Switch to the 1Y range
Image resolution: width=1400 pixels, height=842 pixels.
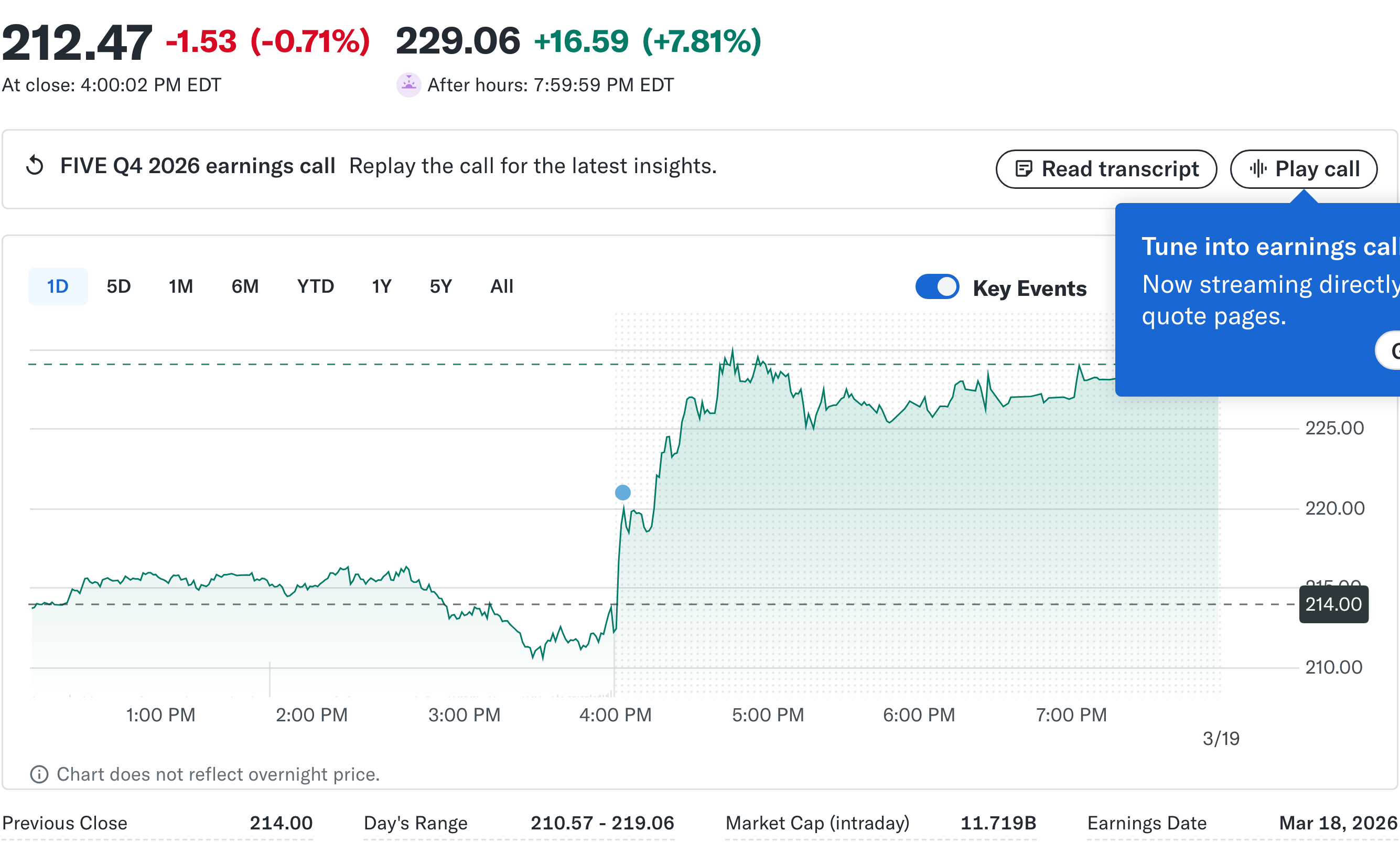click(x=381, y=287)
